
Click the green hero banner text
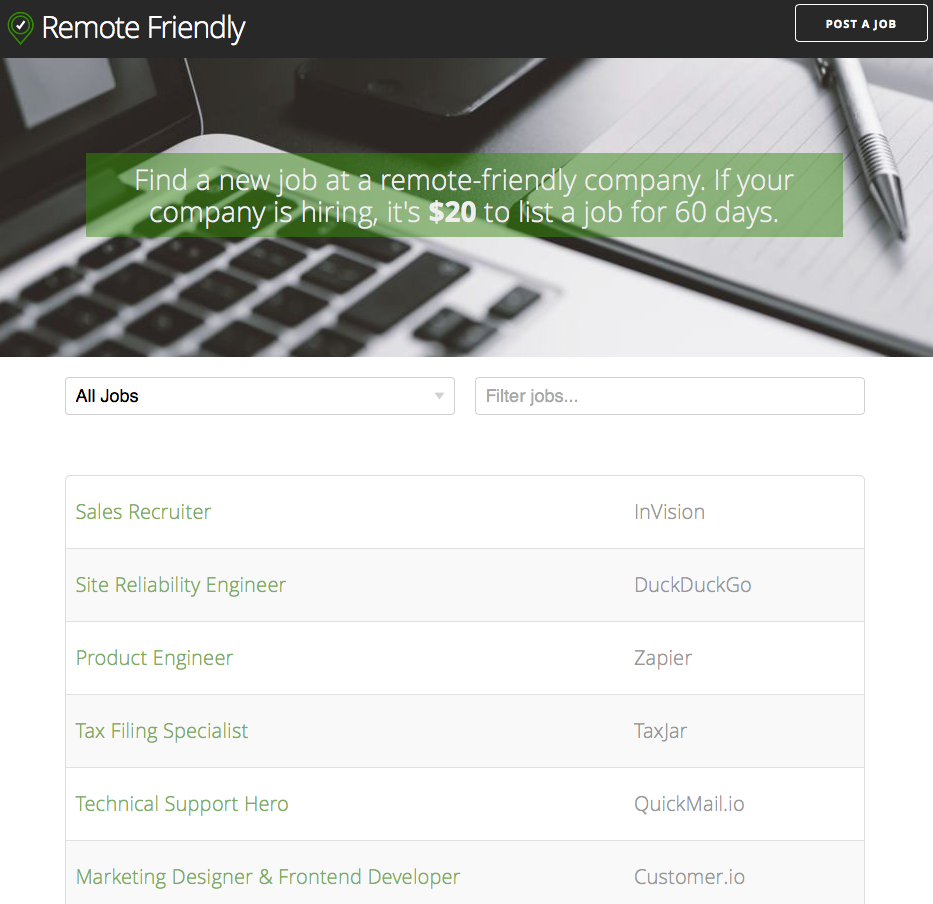(464, 195)
